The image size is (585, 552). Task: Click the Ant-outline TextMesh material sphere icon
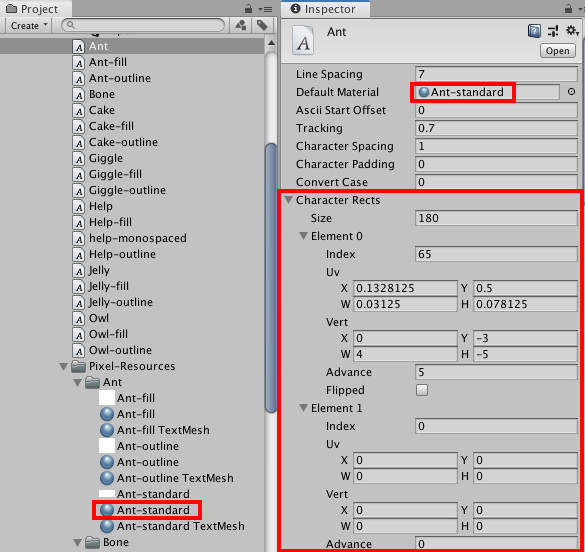(107, 478)
